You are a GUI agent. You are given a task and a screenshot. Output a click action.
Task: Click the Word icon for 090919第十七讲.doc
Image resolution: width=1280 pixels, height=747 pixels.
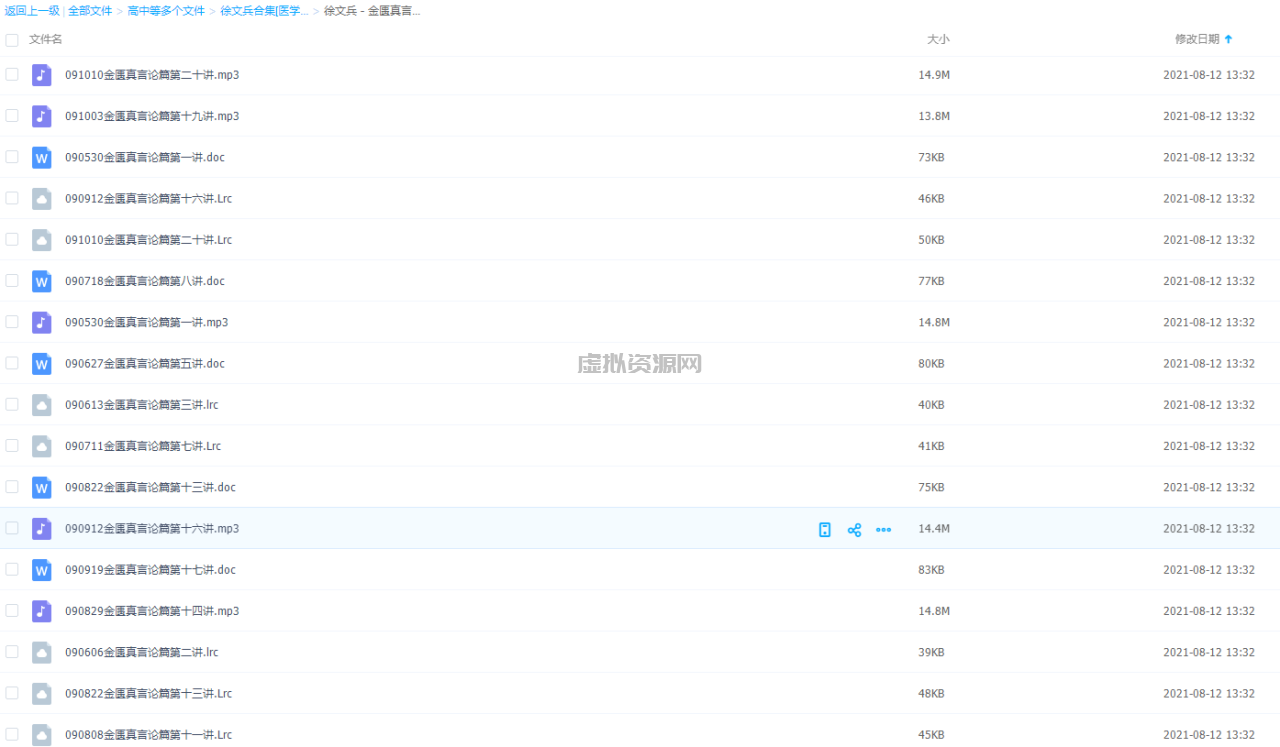[41, 570]
